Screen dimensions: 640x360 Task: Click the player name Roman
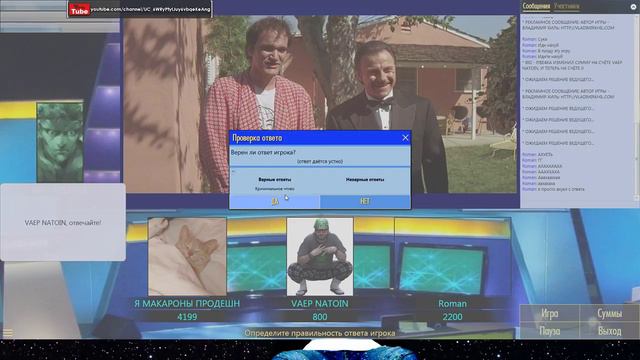pyautogui.click(x=452, y=304)
